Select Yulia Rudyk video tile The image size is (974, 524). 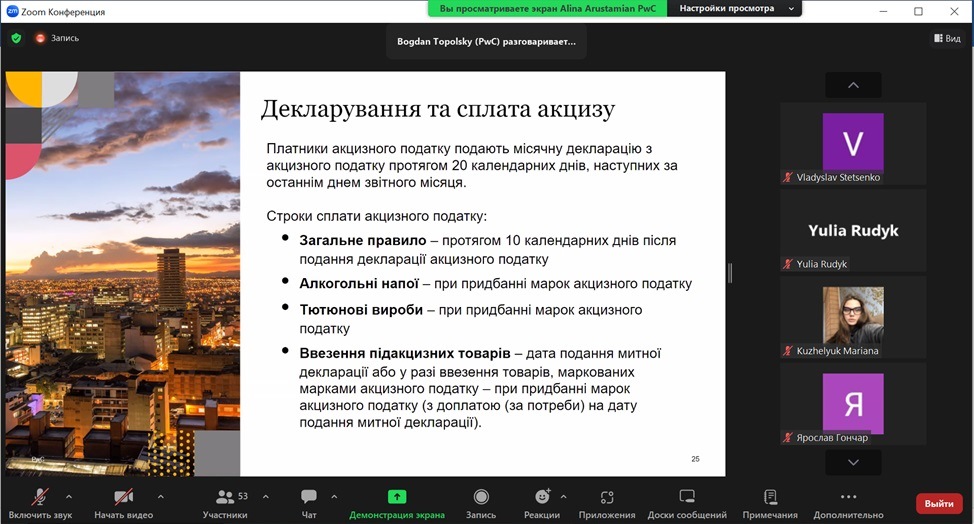click(x=853, y=230)
